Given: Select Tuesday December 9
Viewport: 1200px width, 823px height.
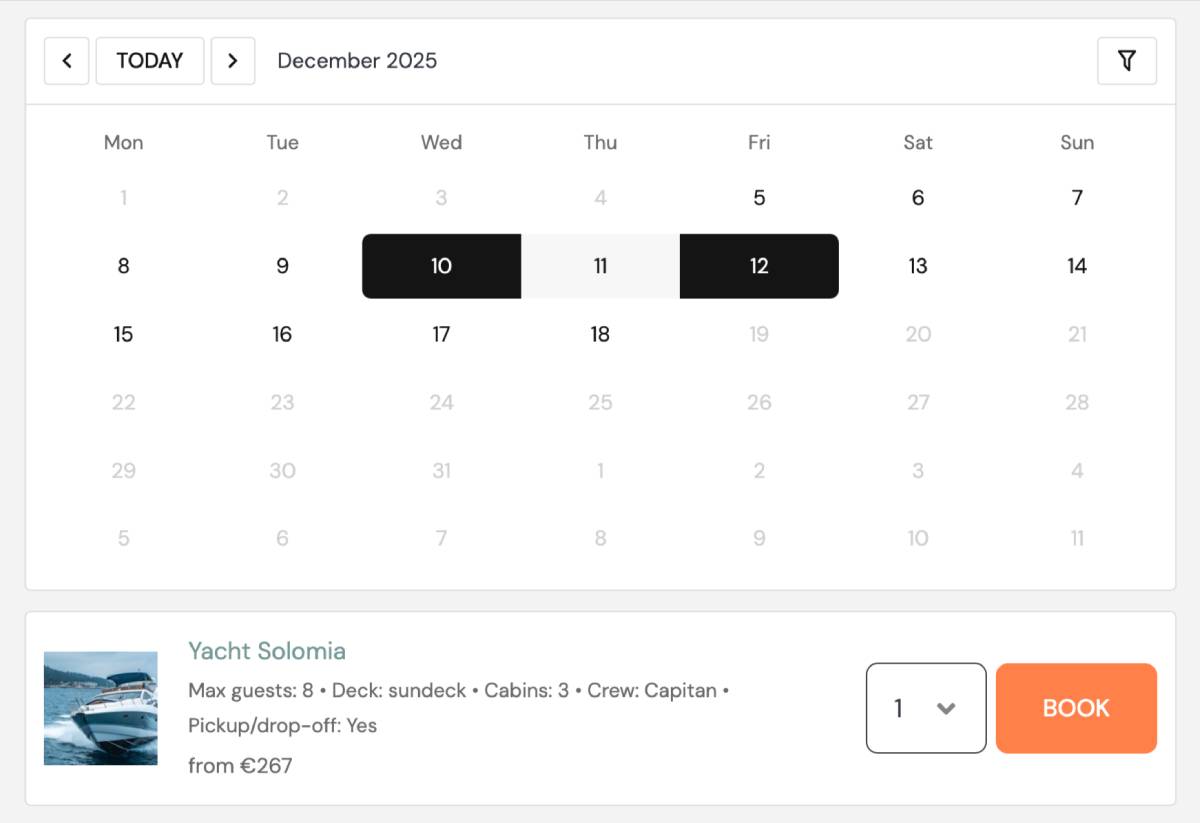Looking at the screenshot, I should point(282,266).
